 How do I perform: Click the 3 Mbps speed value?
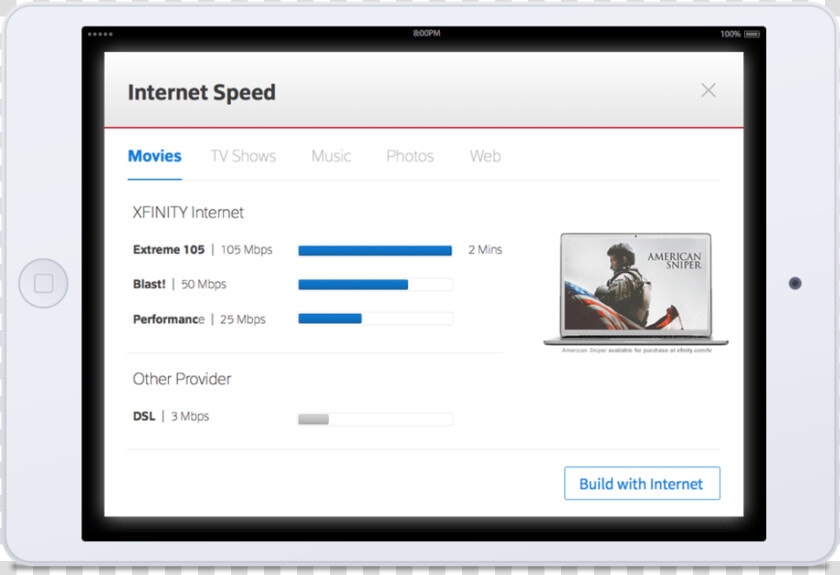point(190,416)
